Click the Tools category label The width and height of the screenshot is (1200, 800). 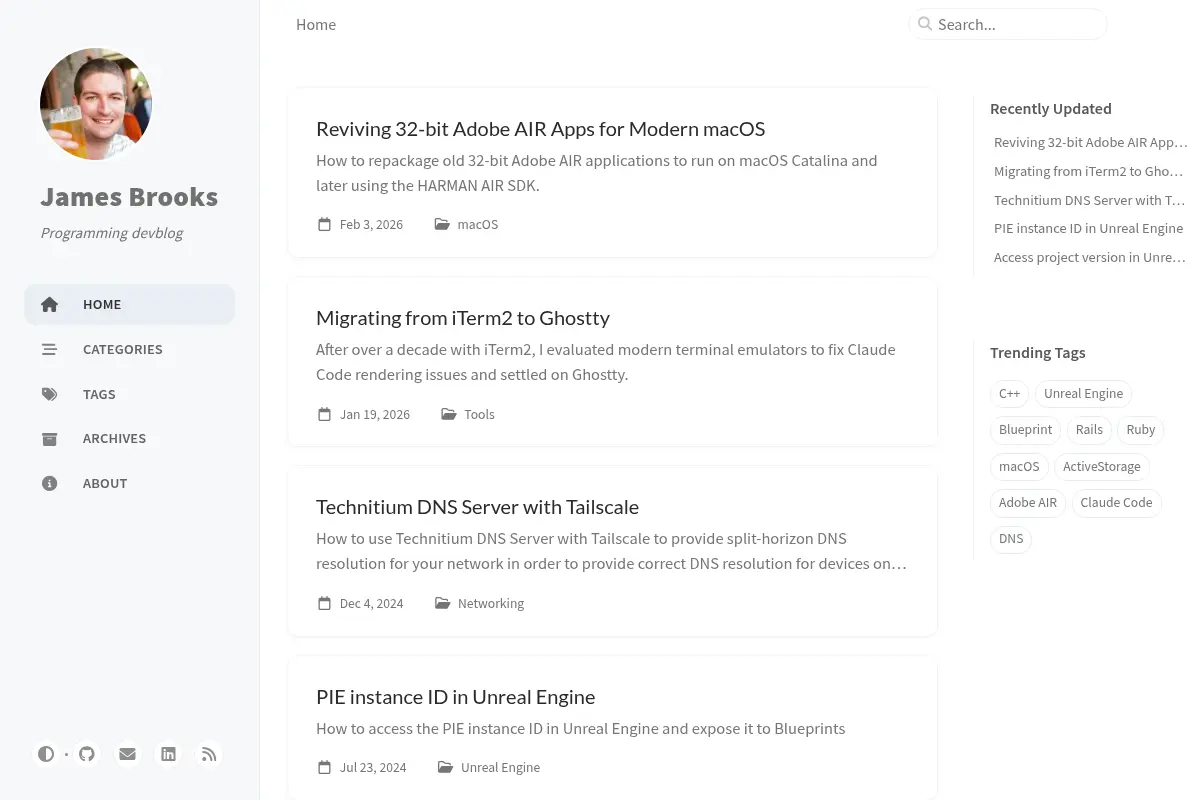[479, 414]
